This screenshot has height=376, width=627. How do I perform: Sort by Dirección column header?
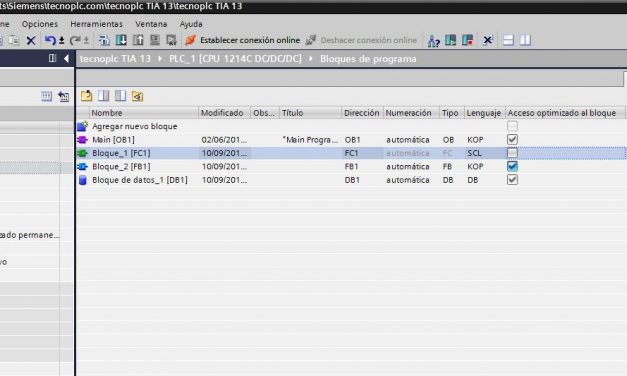[362, 113]
